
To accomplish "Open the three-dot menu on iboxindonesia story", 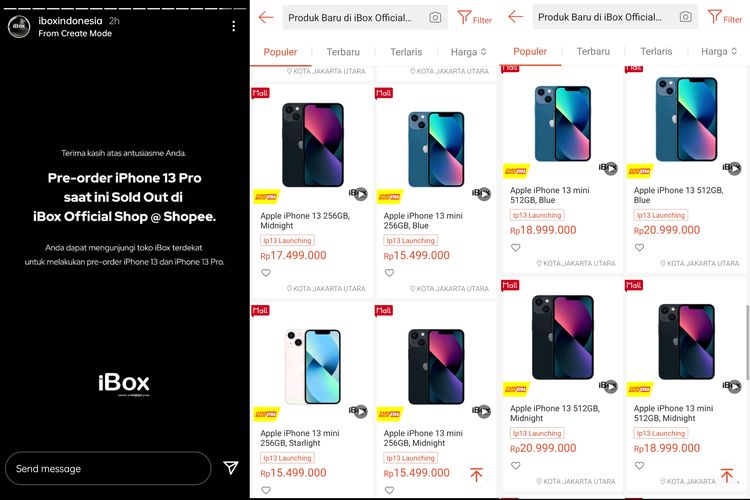I will click(233, 26).
